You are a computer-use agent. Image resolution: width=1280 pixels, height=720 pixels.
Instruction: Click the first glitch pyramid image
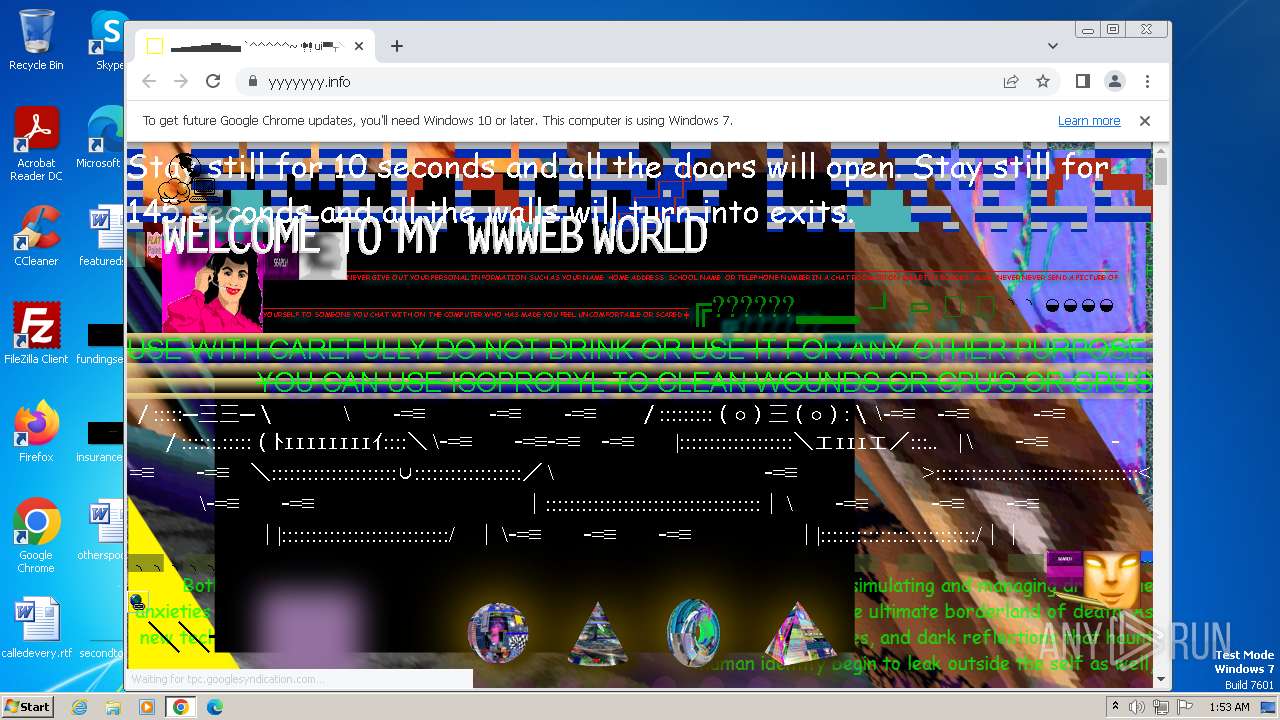(598, 634)
